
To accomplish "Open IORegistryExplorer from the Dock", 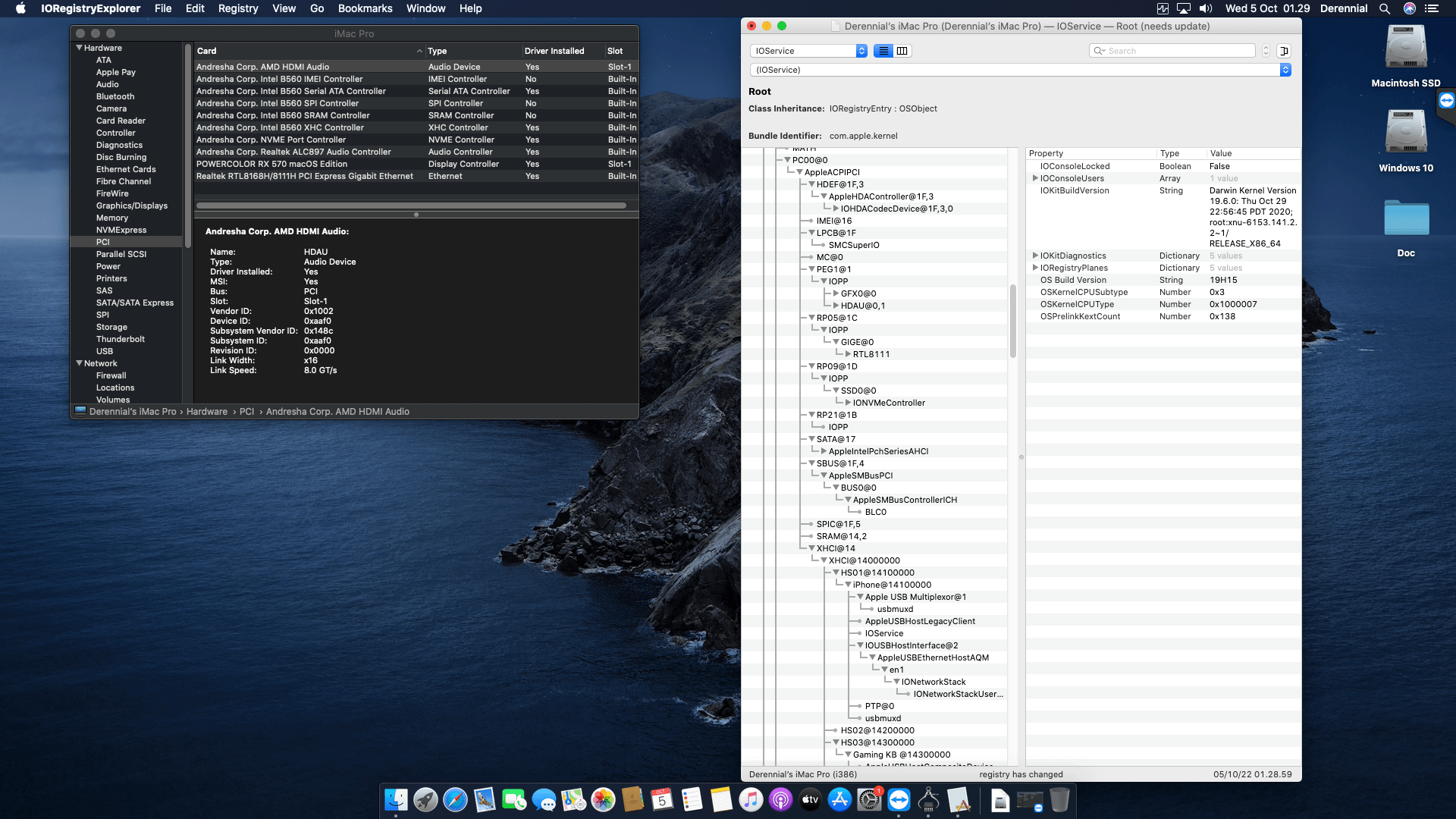I will click(x=928, y=800).
